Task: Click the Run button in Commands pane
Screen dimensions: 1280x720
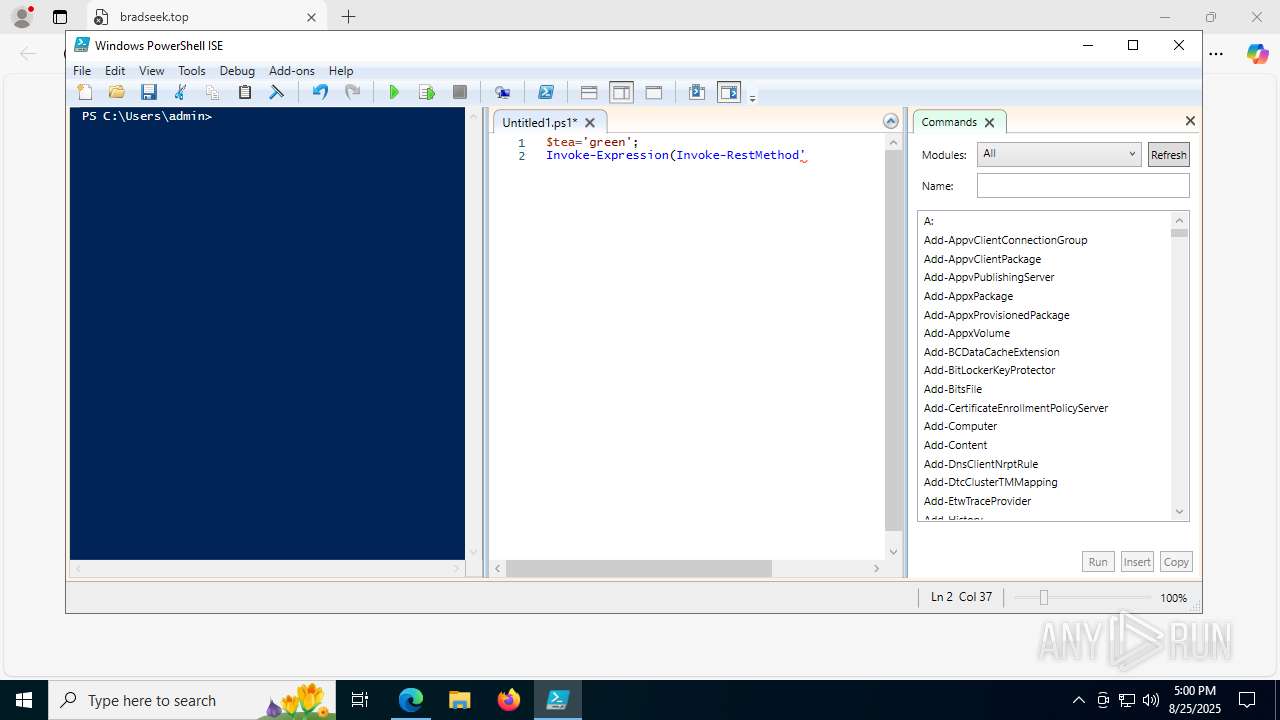Action: pyautogui.click(x=1098, y=562)
